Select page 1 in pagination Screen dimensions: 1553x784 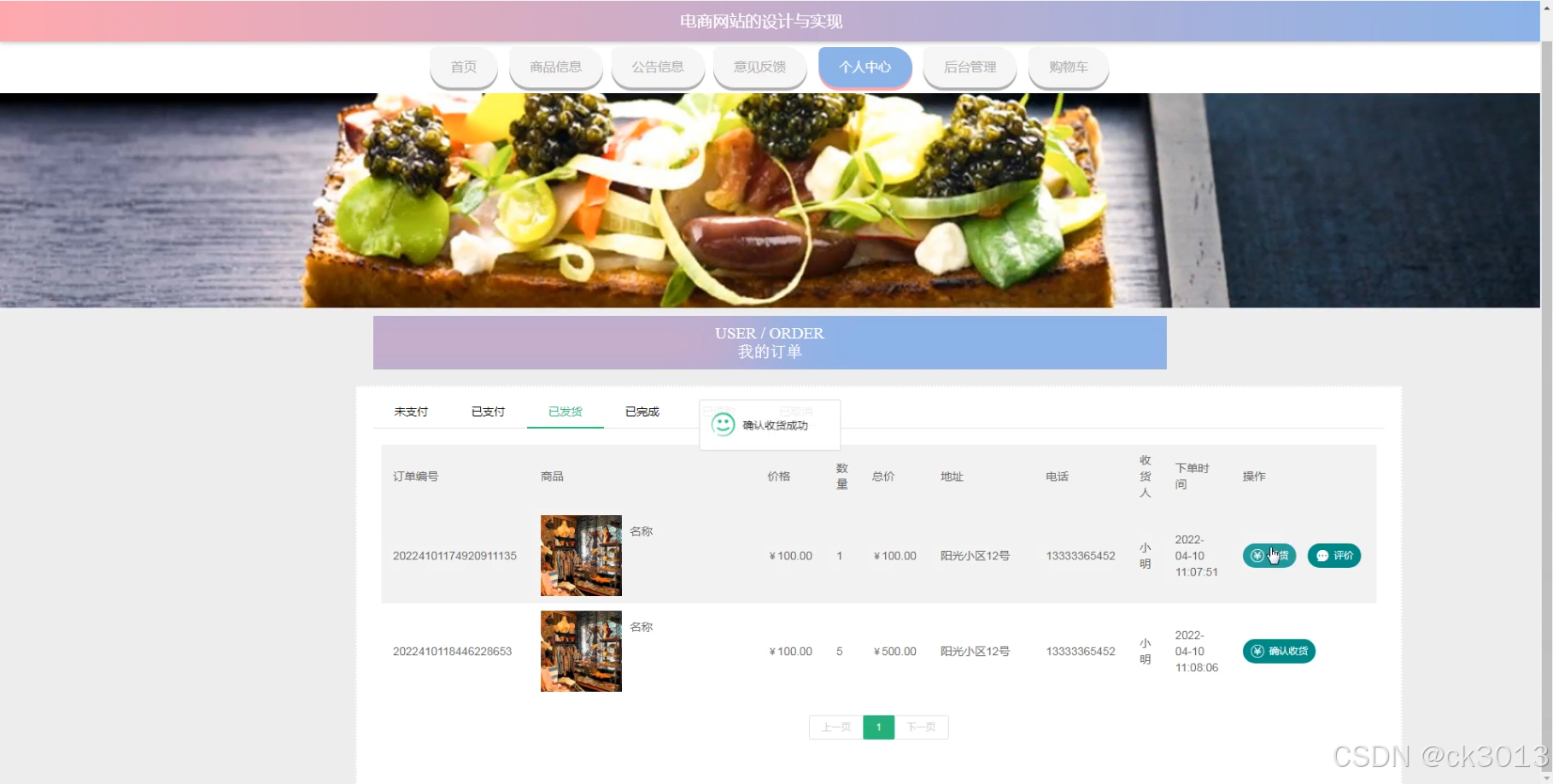click(x=878, y=728)
